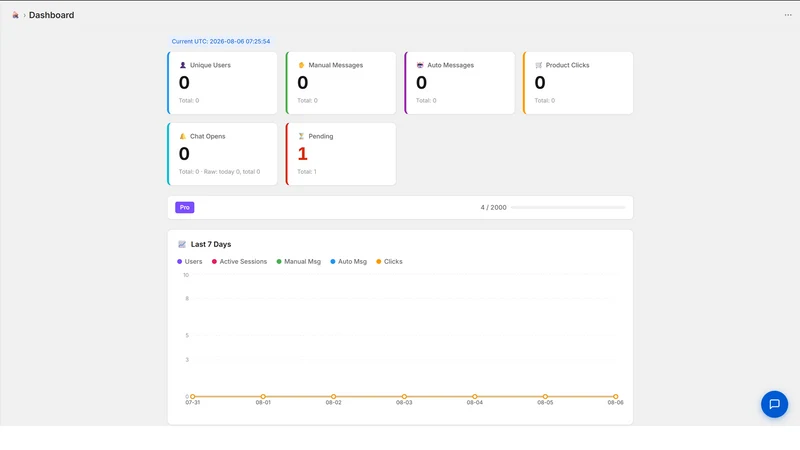Viewport: 800px width, 450px height.
Task: Toggle Users series in chart legend
Action: tap(190, 262)
